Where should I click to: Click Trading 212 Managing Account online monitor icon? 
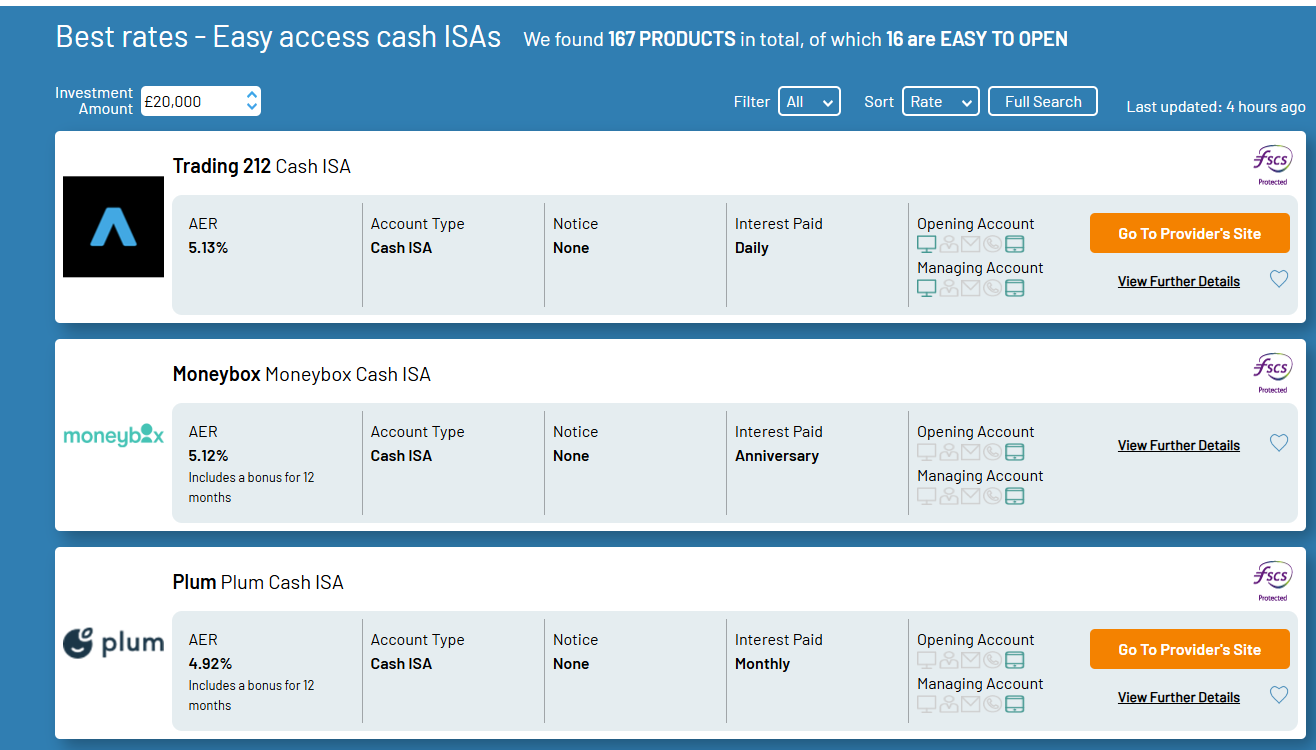927,288
